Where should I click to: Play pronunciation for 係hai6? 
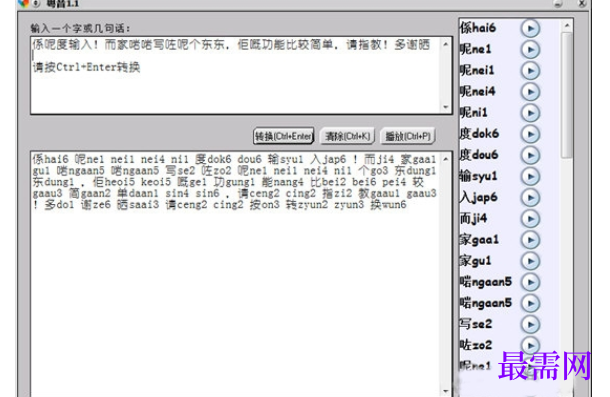tap(530, 28)
